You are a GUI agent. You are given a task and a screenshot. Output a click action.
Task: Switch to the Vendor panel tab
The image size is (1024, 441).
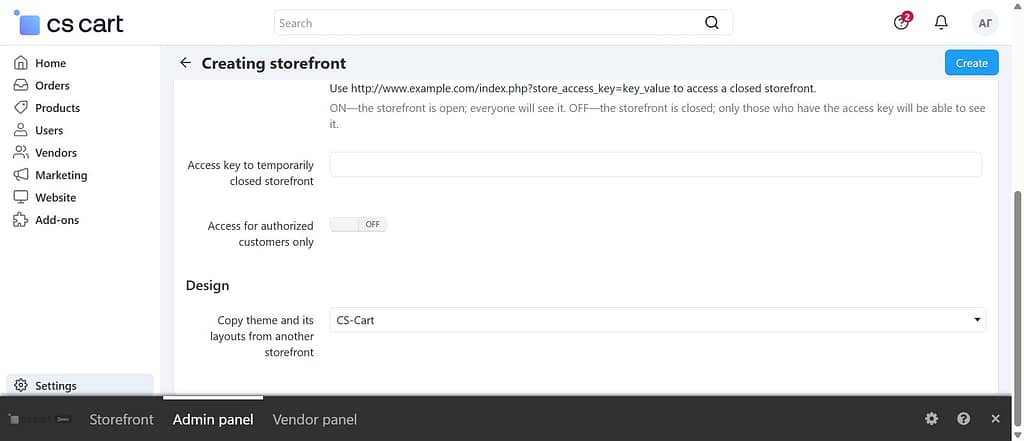314,419
